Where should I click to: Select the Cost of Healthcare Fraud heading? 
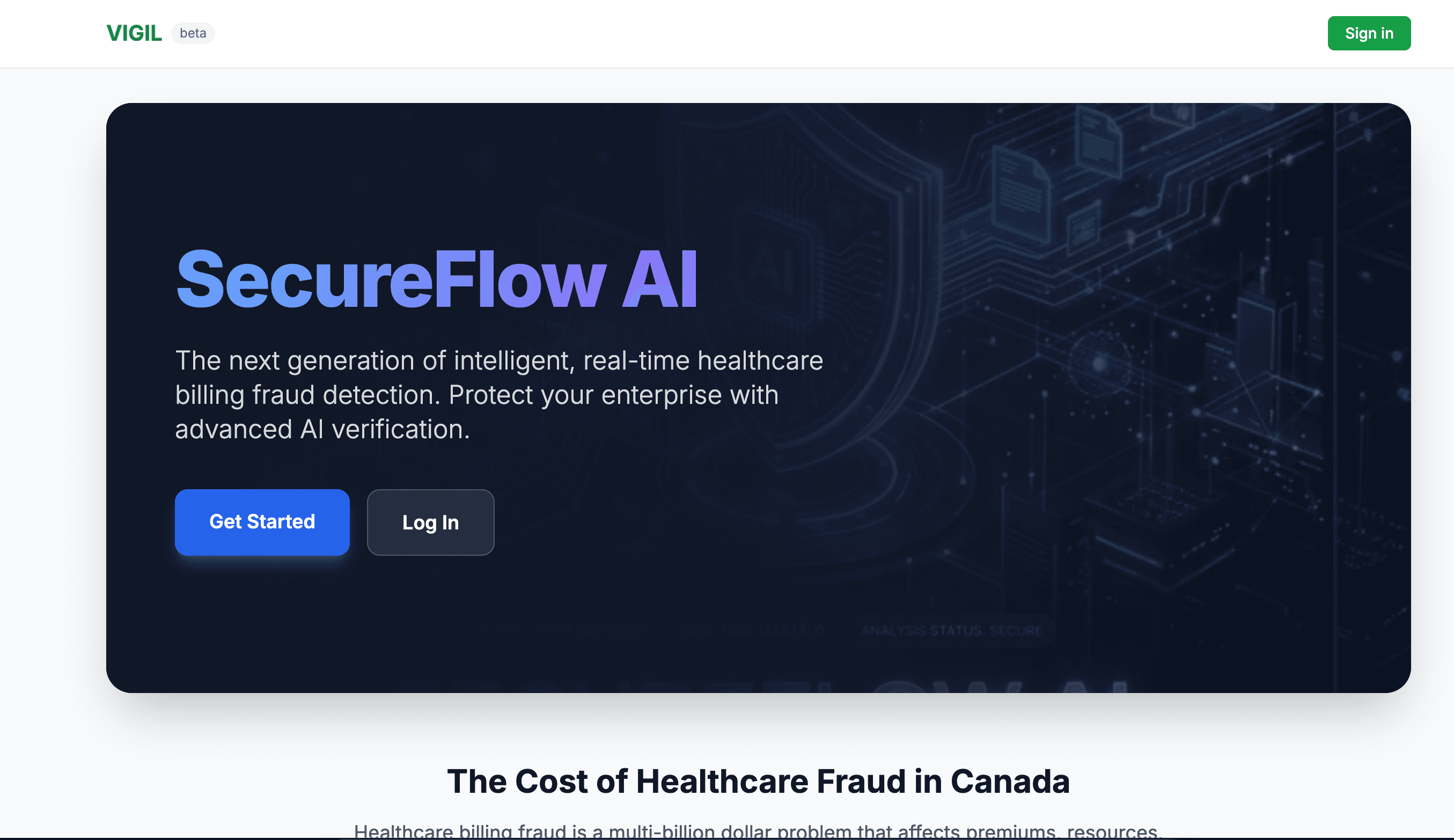[x=758, y=781]
